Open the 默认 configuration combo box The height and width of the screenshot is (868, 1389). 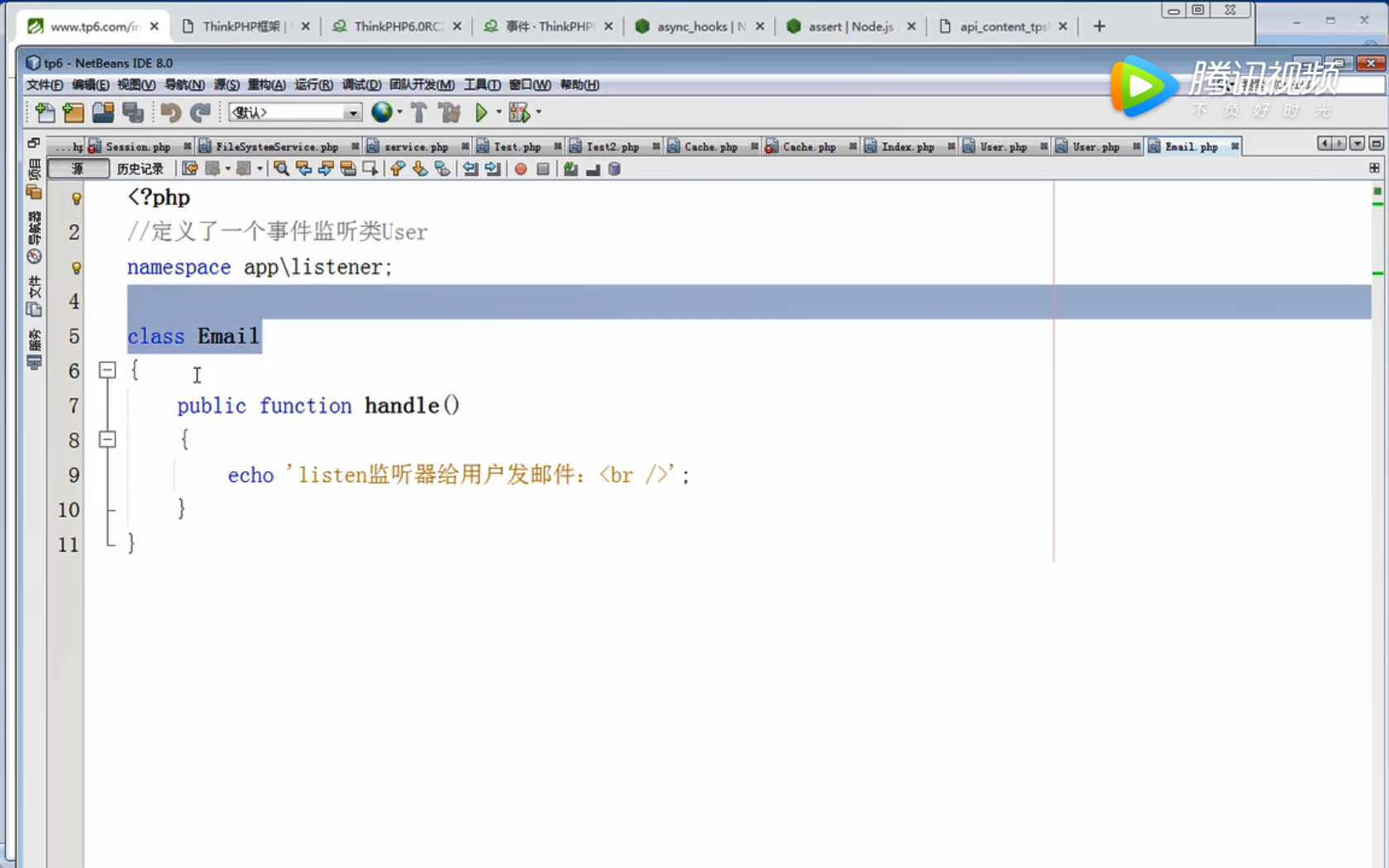click(x=295, y=112)
